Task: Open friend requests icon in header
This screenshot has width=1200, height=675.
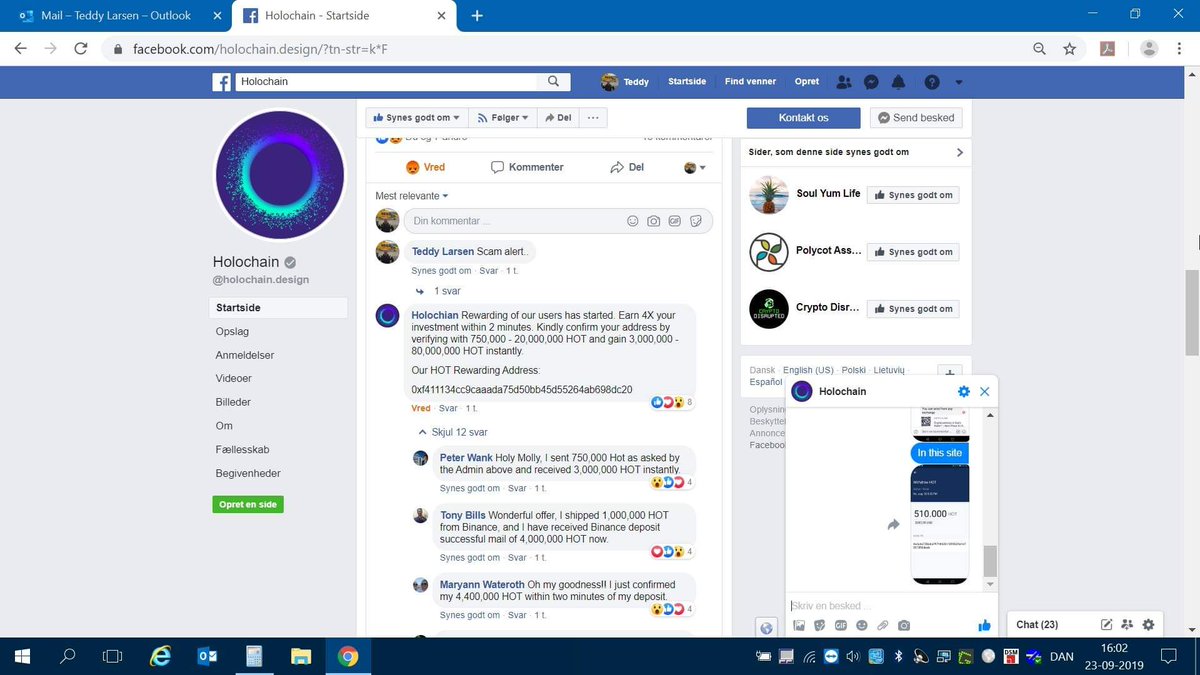Action: coord(845,82)
